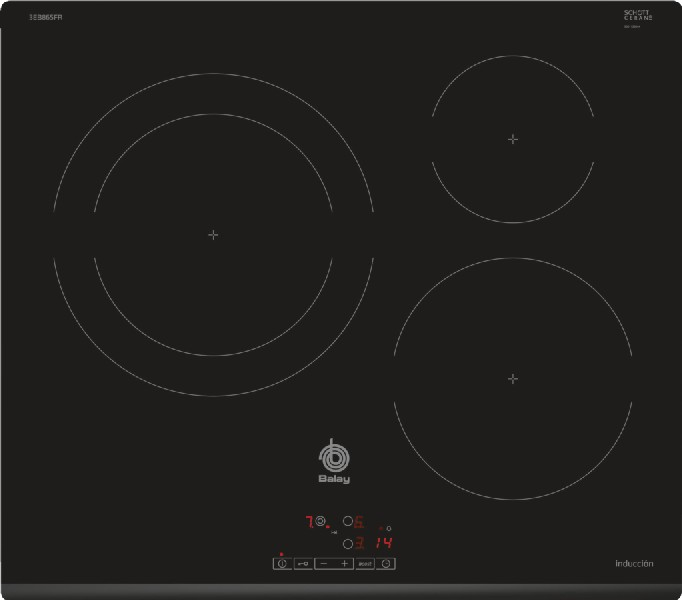Tap the left zone power level 7
This screenshot has width=682, height=600.
click(x=309, y=521)
